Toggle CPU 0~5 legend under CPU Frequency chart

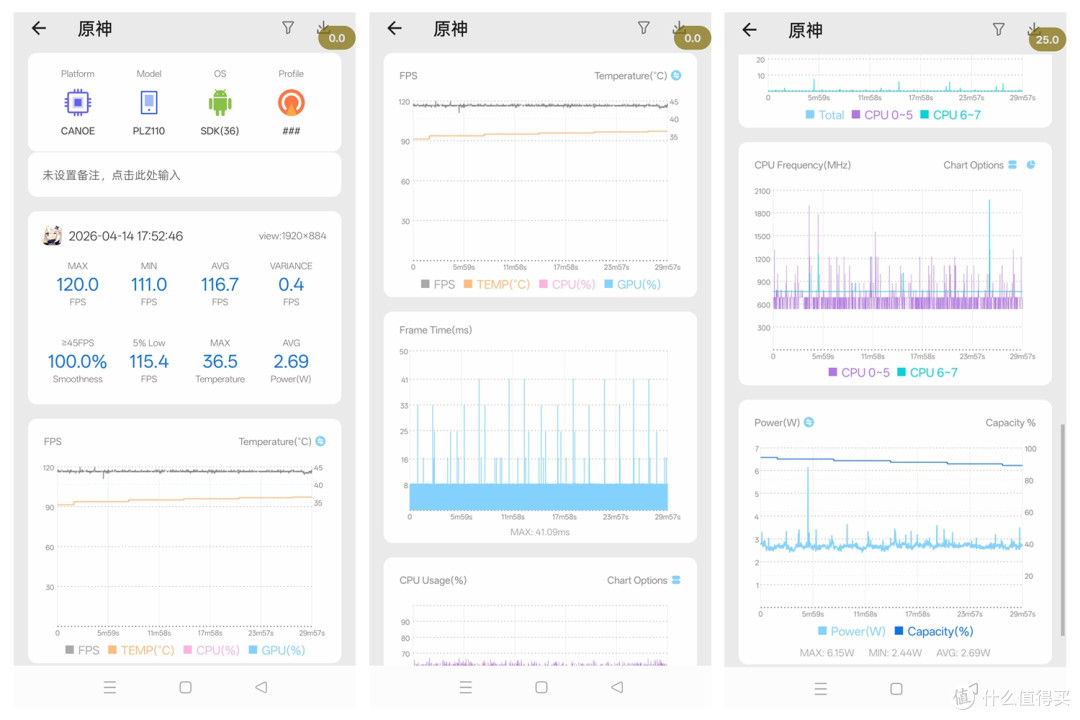[859, 372]
